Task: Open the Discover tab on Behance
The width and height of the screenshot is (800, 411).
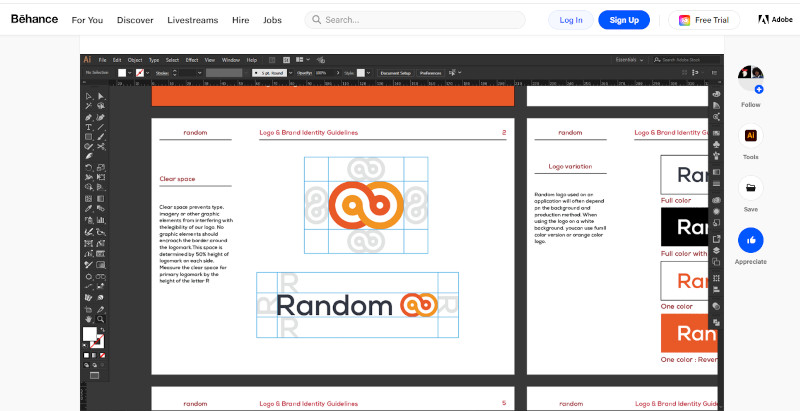Action: tap(135, 20)
